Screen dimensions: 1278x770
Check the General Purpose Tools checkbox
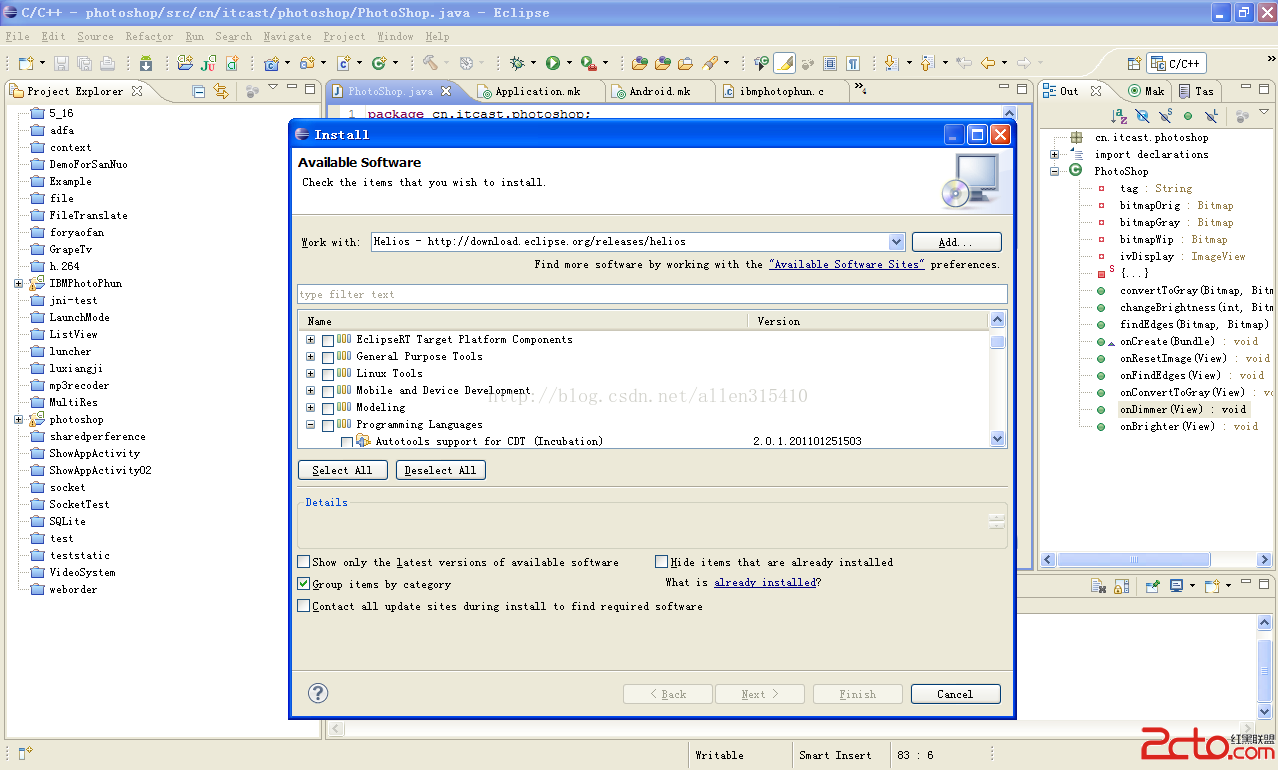click(x=328, y=357)
